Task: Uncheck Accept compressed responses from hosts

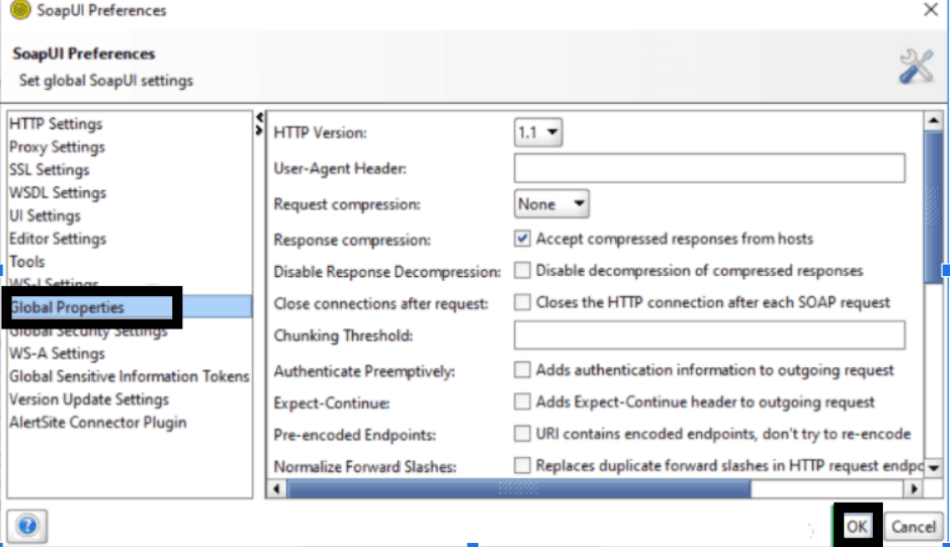Action: pyautogui.click(x=522, y=239)
